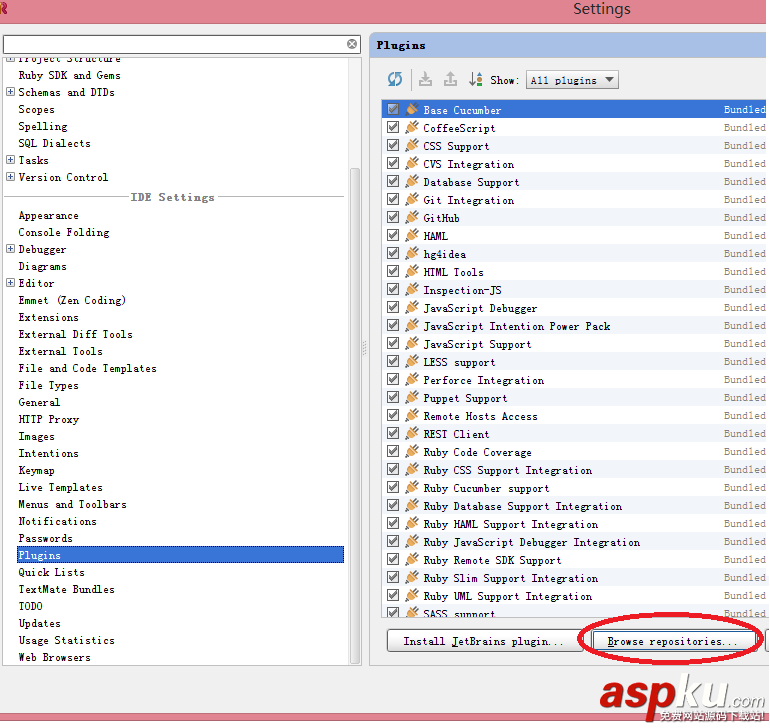The height and width of the screenshot is (728, 770).
Task: Click plug icon next to Puppet Support
Action: pyautogui.click(x=412, y=397)
